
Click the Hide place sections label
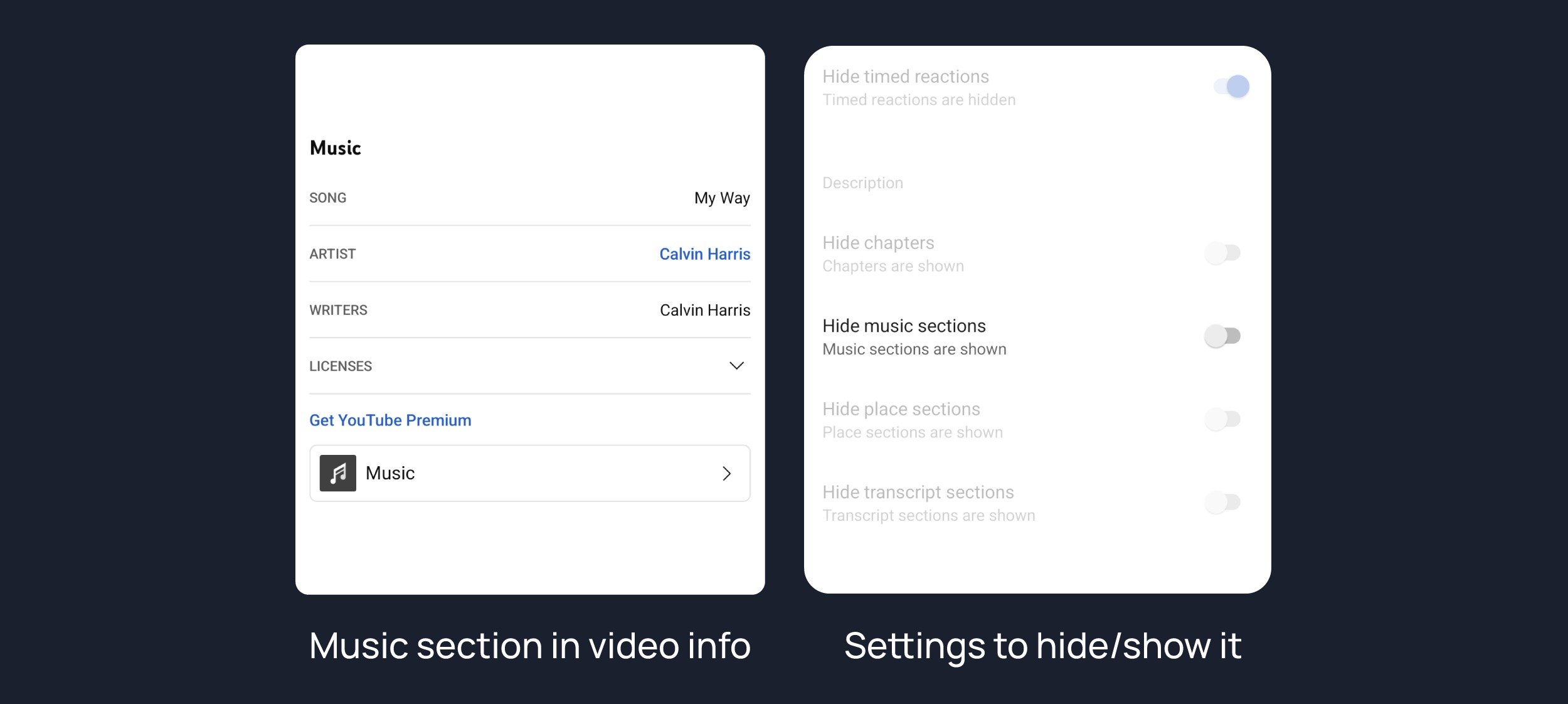pyautogui.click(x=901, y=409)
